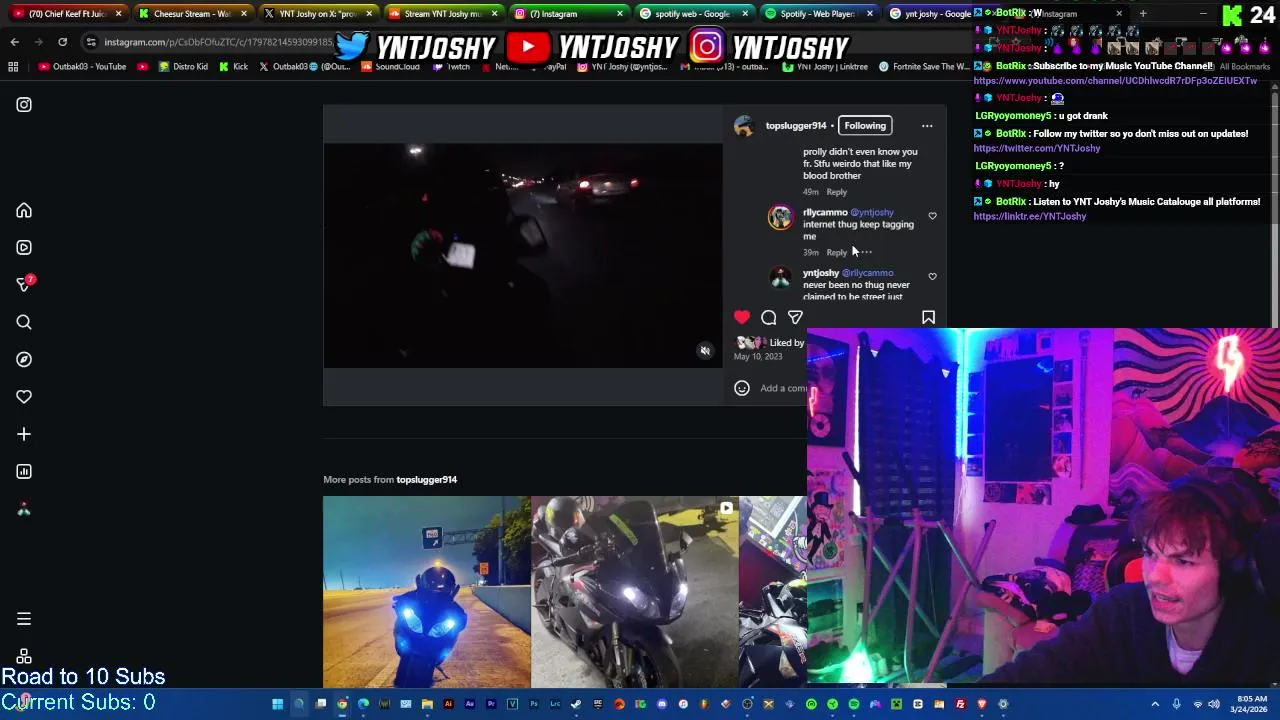Like rllycammo's comment with the heart
This screenshot has width=1280, height=720.
tap(932, 216)
